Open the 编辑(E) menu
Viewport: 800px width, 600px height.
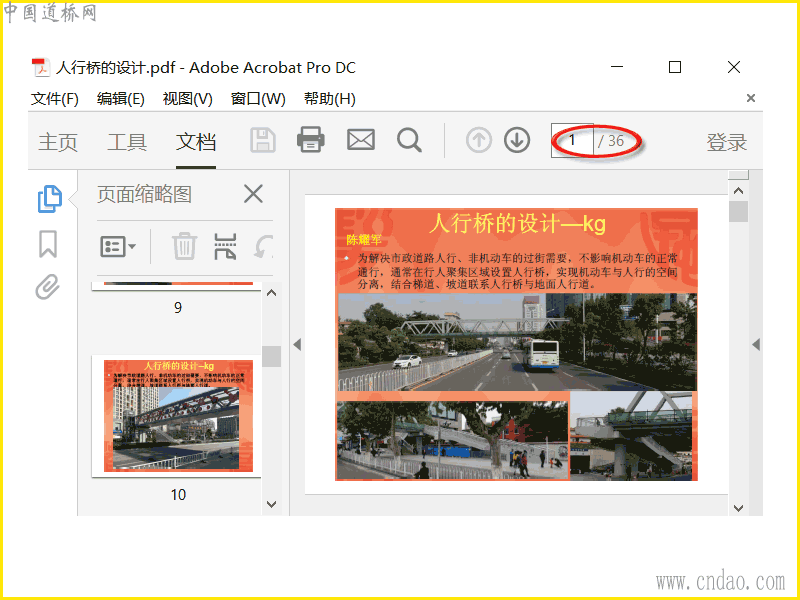120,98
